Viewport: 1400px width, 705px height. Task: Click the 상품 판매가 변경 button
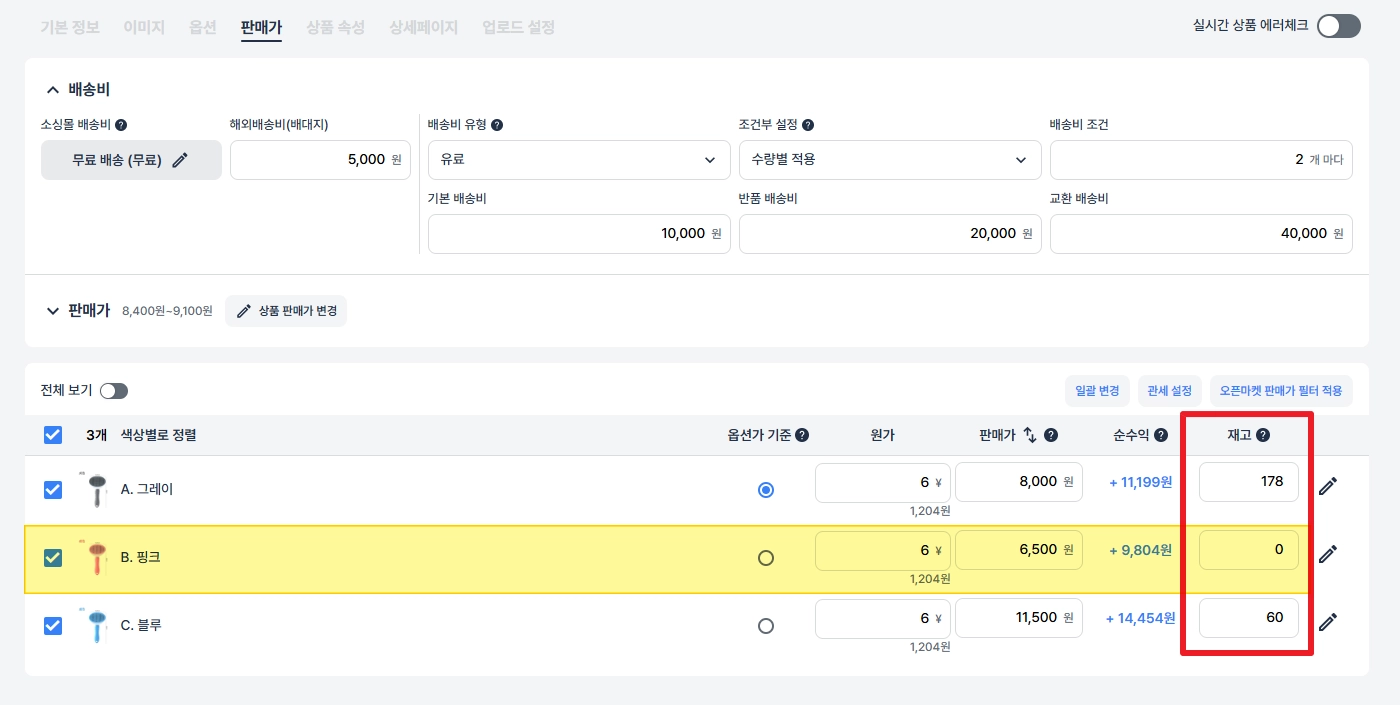point(286,311)
